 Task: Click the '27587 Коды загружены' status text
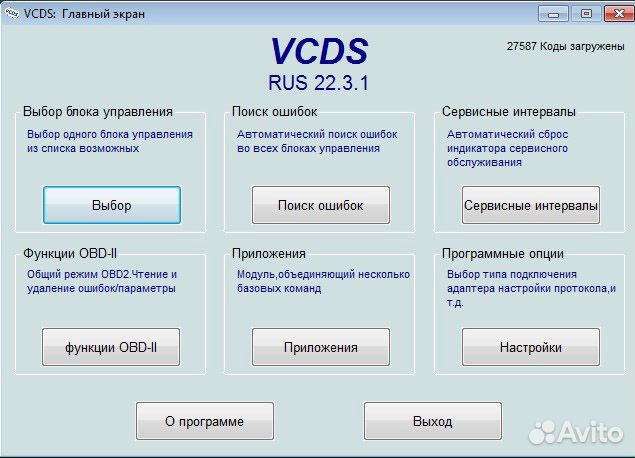point(565,47)
